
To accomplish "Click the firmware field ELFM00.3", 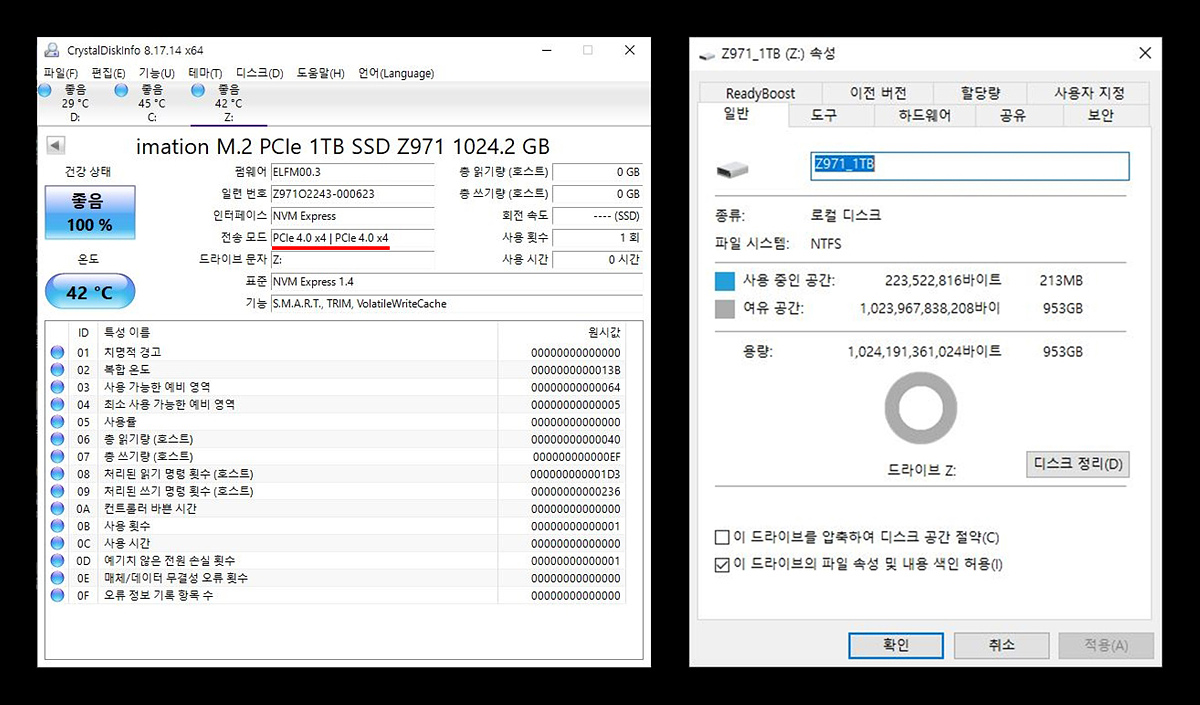I will click(x=353, y=172).
